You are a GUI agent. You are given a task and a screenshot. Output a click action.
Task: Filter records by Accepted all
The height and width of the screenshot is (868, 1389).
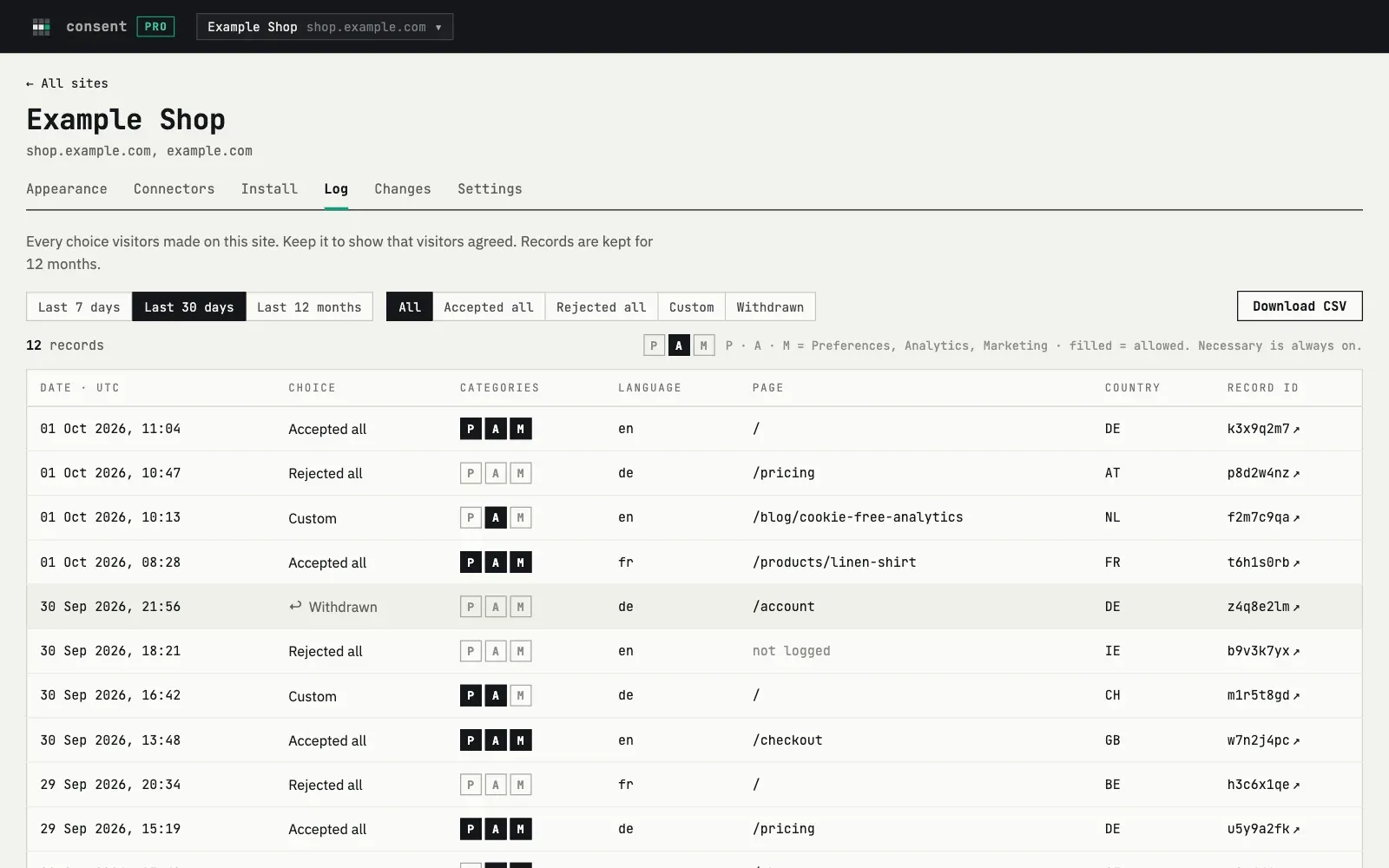(489, 307)
